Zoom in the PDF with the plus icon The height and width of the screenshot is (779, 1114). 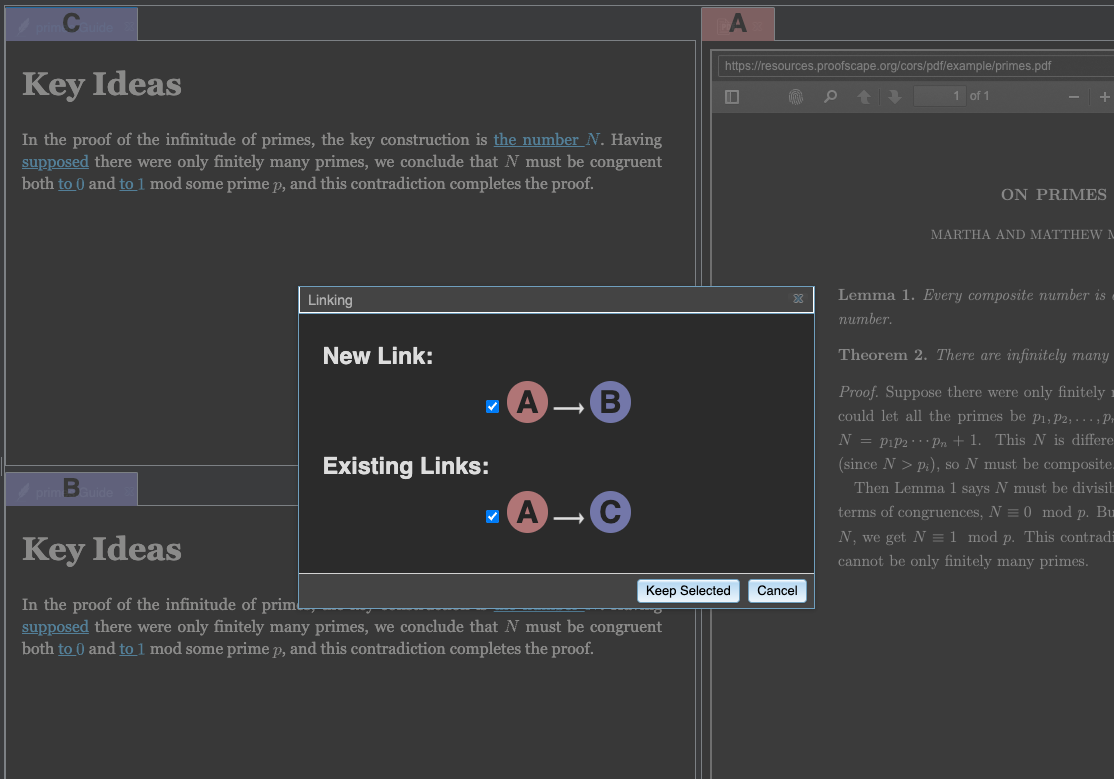coord(1104,97)
